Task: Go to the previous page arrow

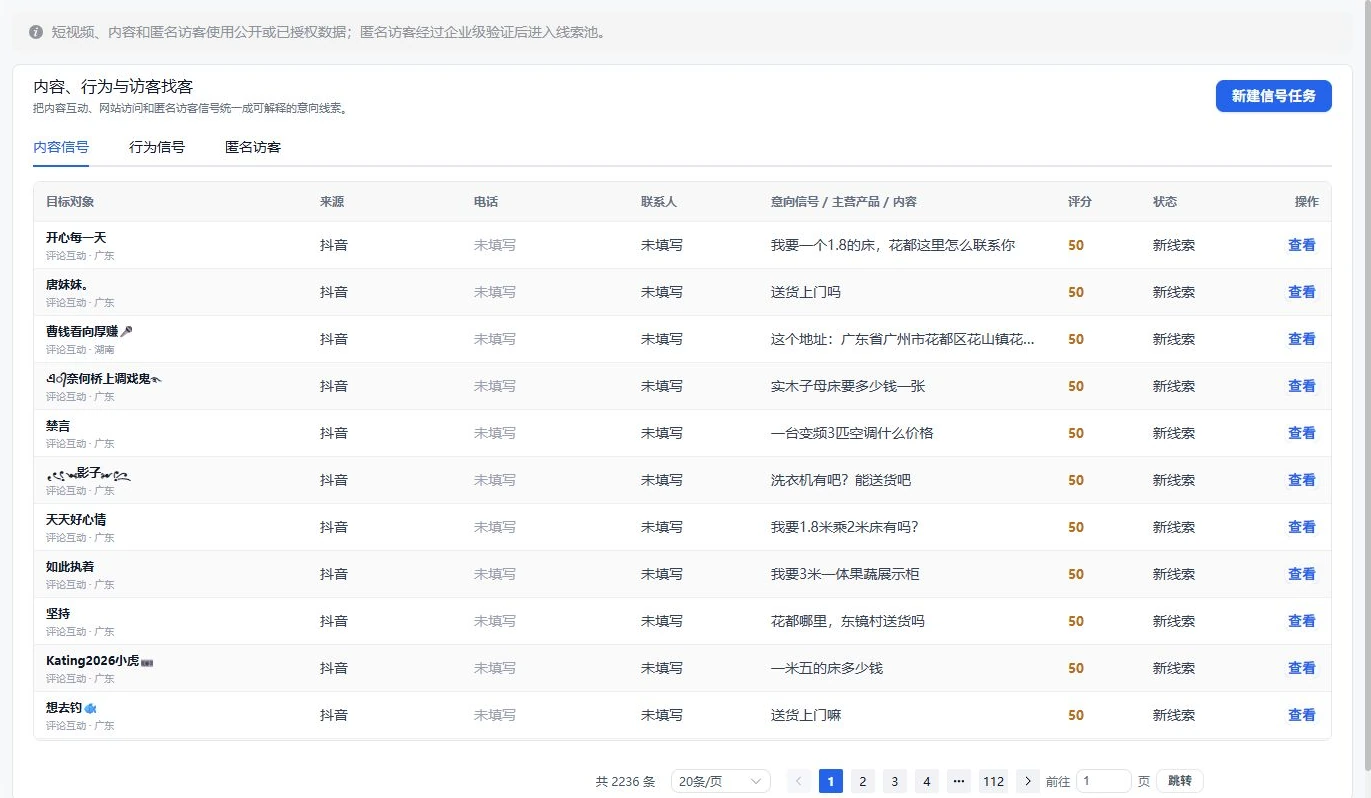Action: (x=799, y=781)
